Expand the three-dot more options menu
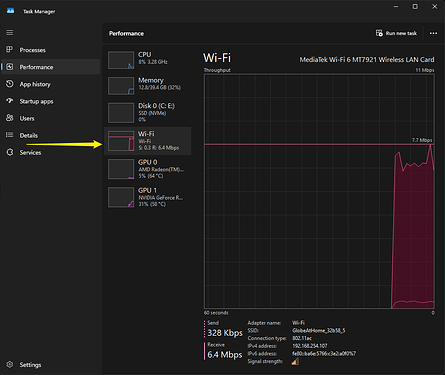 click(433, 33)
